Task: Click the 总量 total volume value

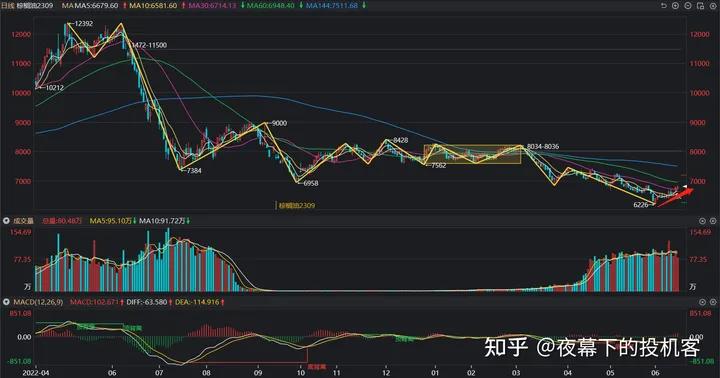Action: pos(62,221)
